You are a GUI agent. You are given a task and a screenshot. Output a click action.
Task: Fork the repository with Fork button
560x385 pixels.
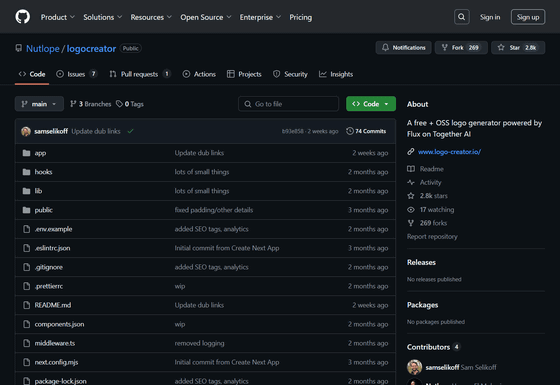461,48
